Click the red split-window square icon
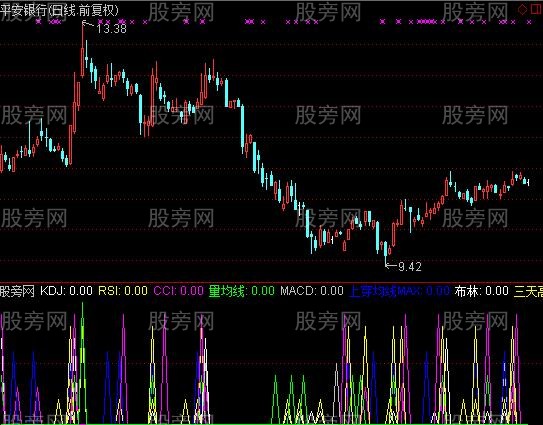The width and height of the screenshot is (543, 425). (536, 9)
